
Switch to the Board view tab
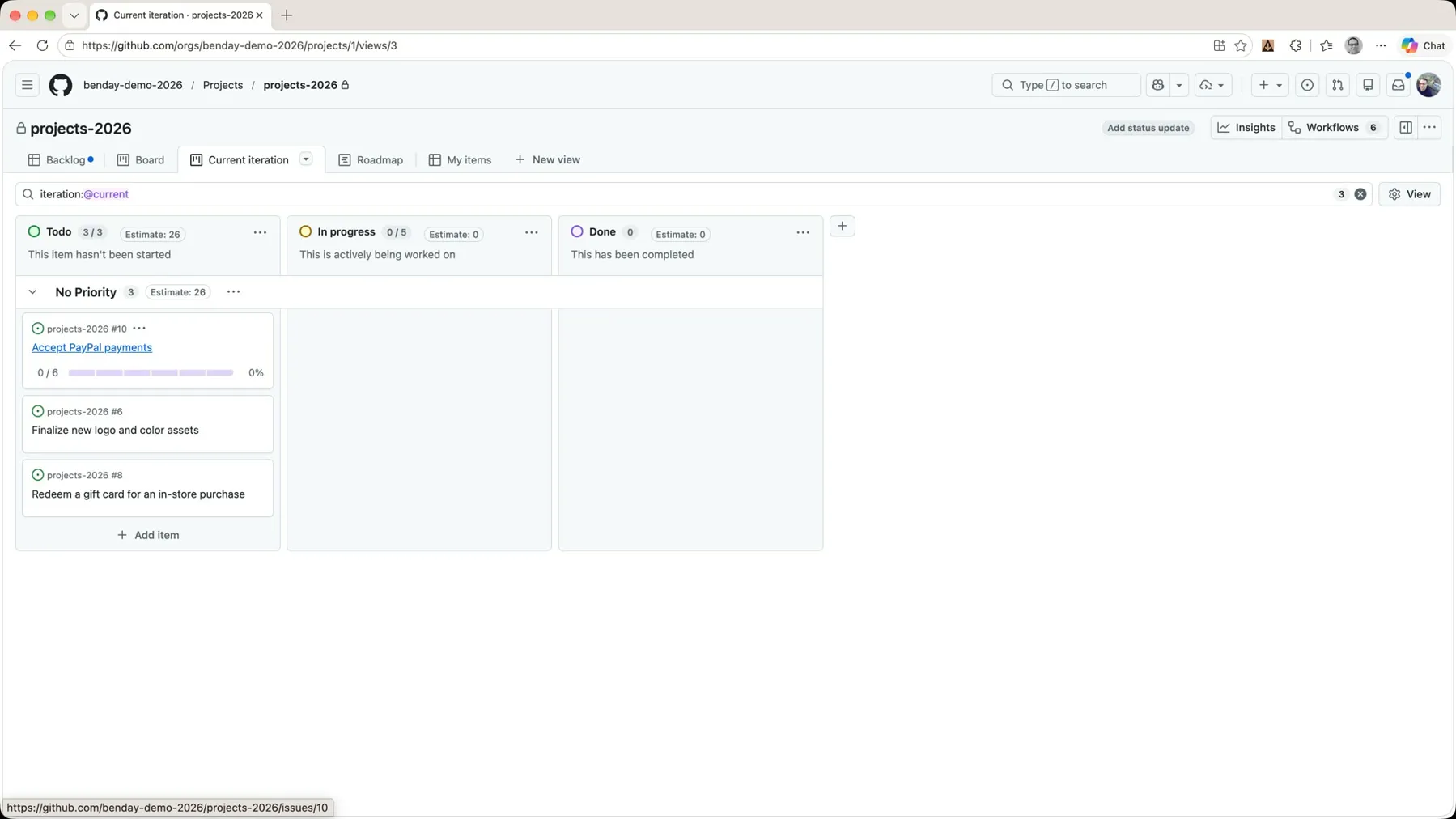(x=141, y=160)
